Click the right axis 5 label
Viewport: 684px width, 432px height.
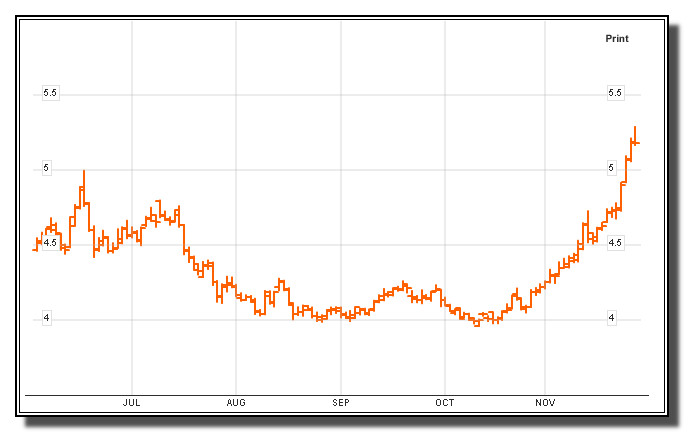(x=612, y=168)
